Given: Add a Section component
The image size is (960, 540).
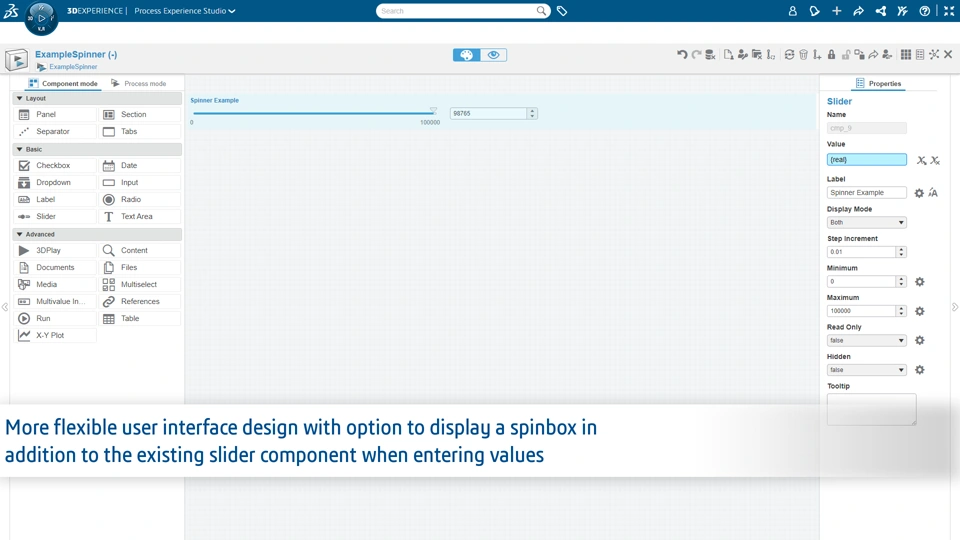Looking at the screenshot, I should point(140,114).
